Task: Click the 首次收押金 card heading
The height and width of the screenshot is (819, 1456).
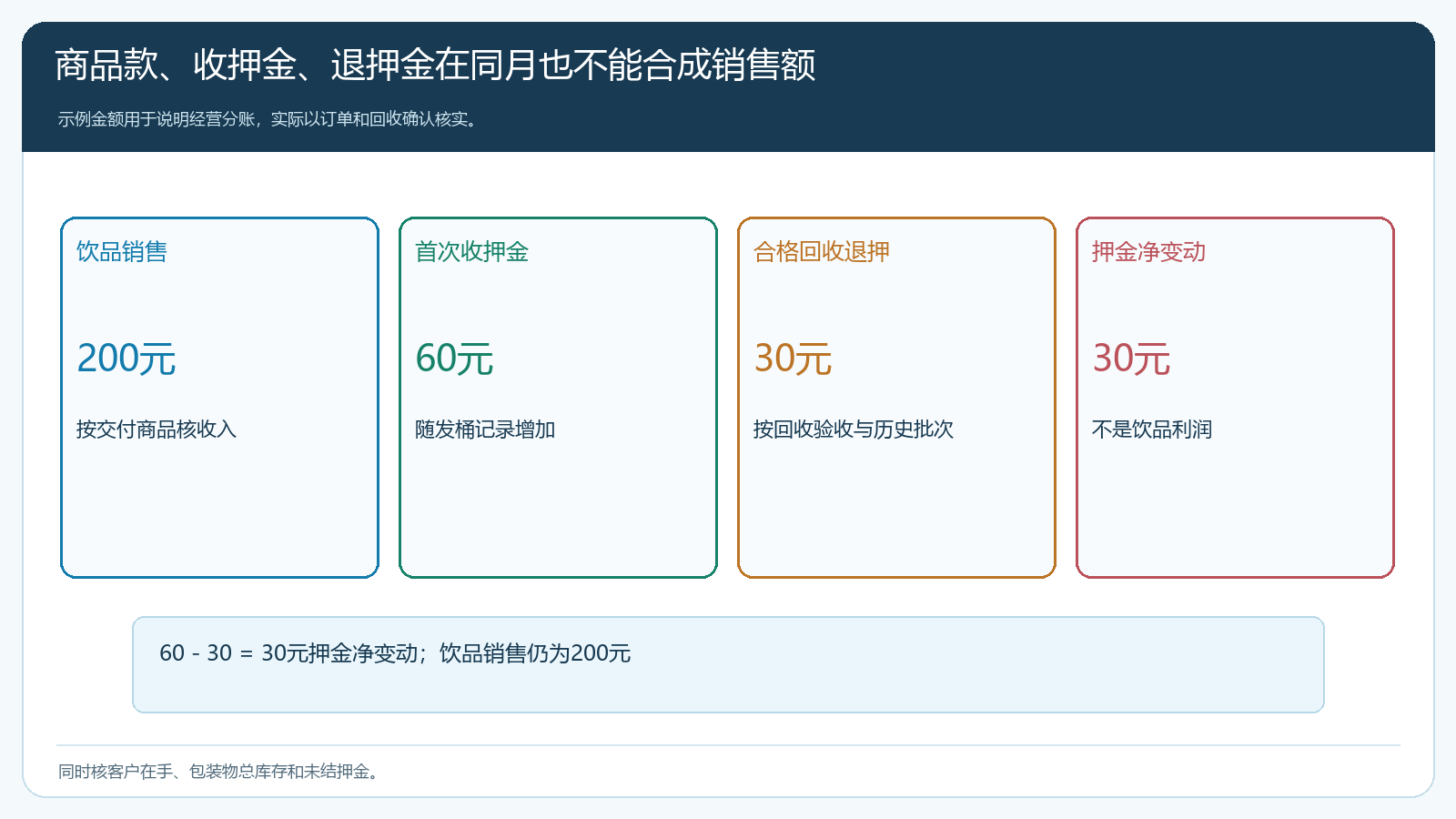Action: coord(471,252)
